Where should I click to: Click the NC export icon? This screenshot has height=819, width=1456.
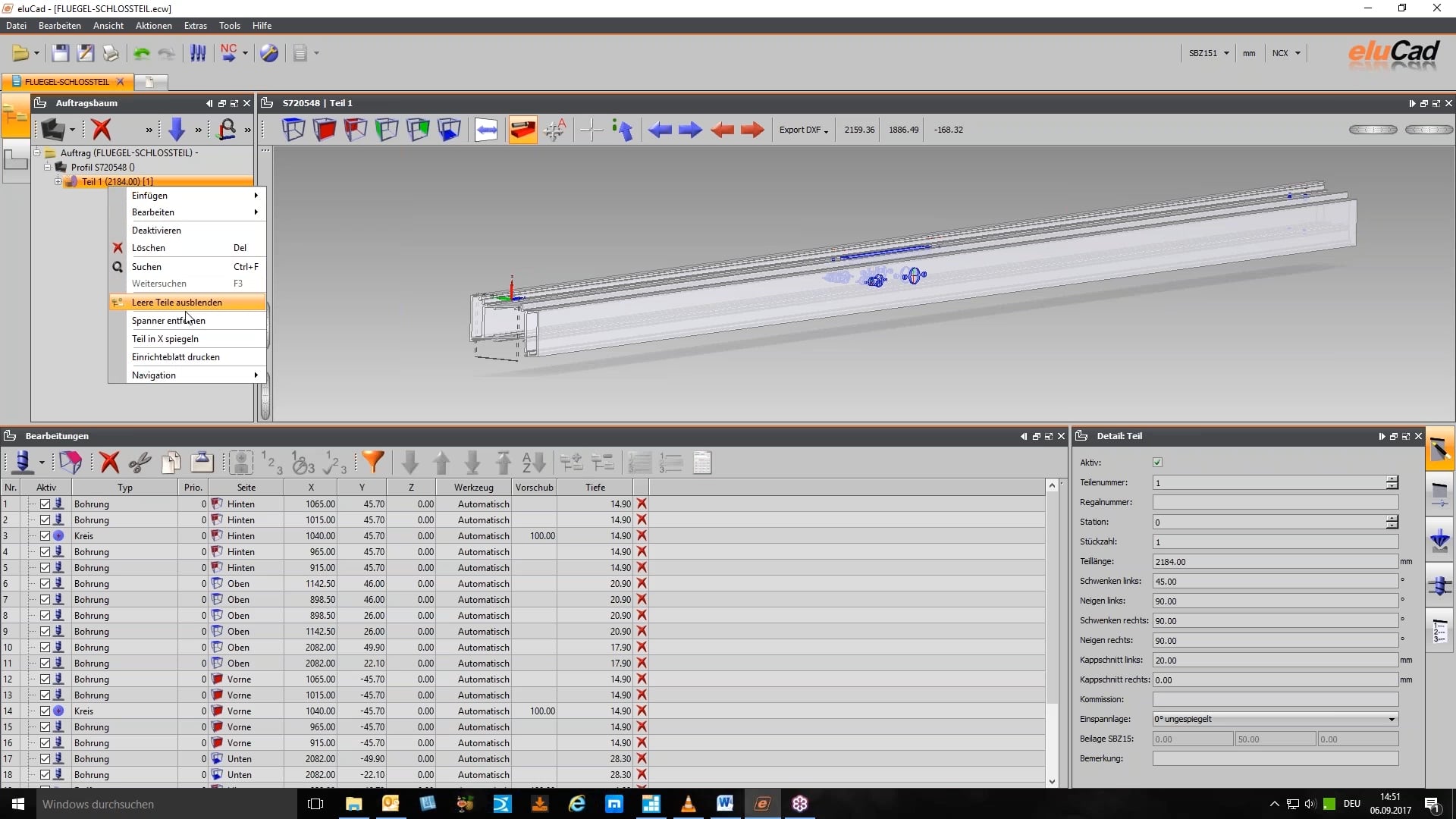[x=228, y=53]
